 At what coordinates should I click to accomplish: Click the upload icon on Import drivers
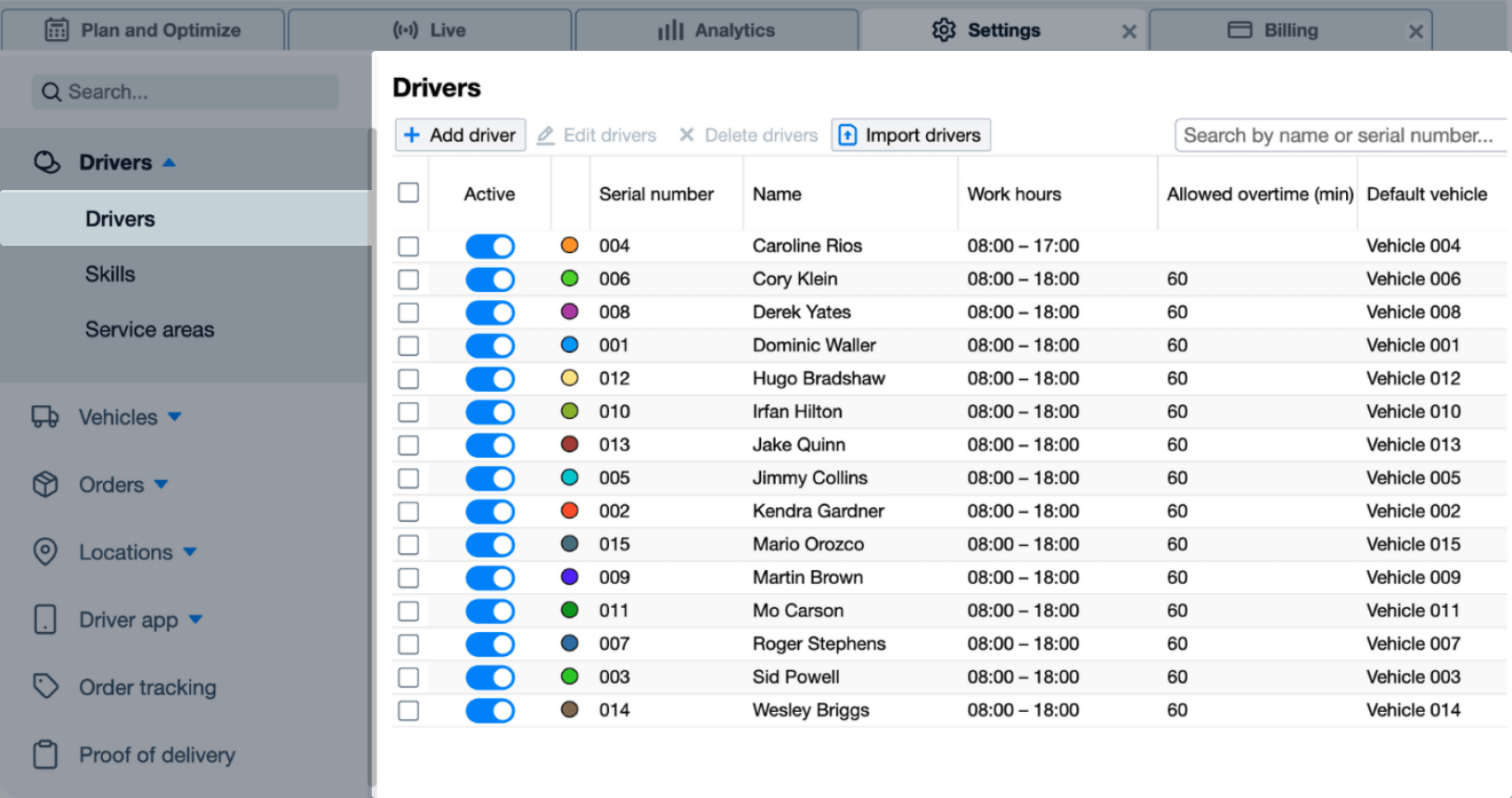(x=847, y=135)
